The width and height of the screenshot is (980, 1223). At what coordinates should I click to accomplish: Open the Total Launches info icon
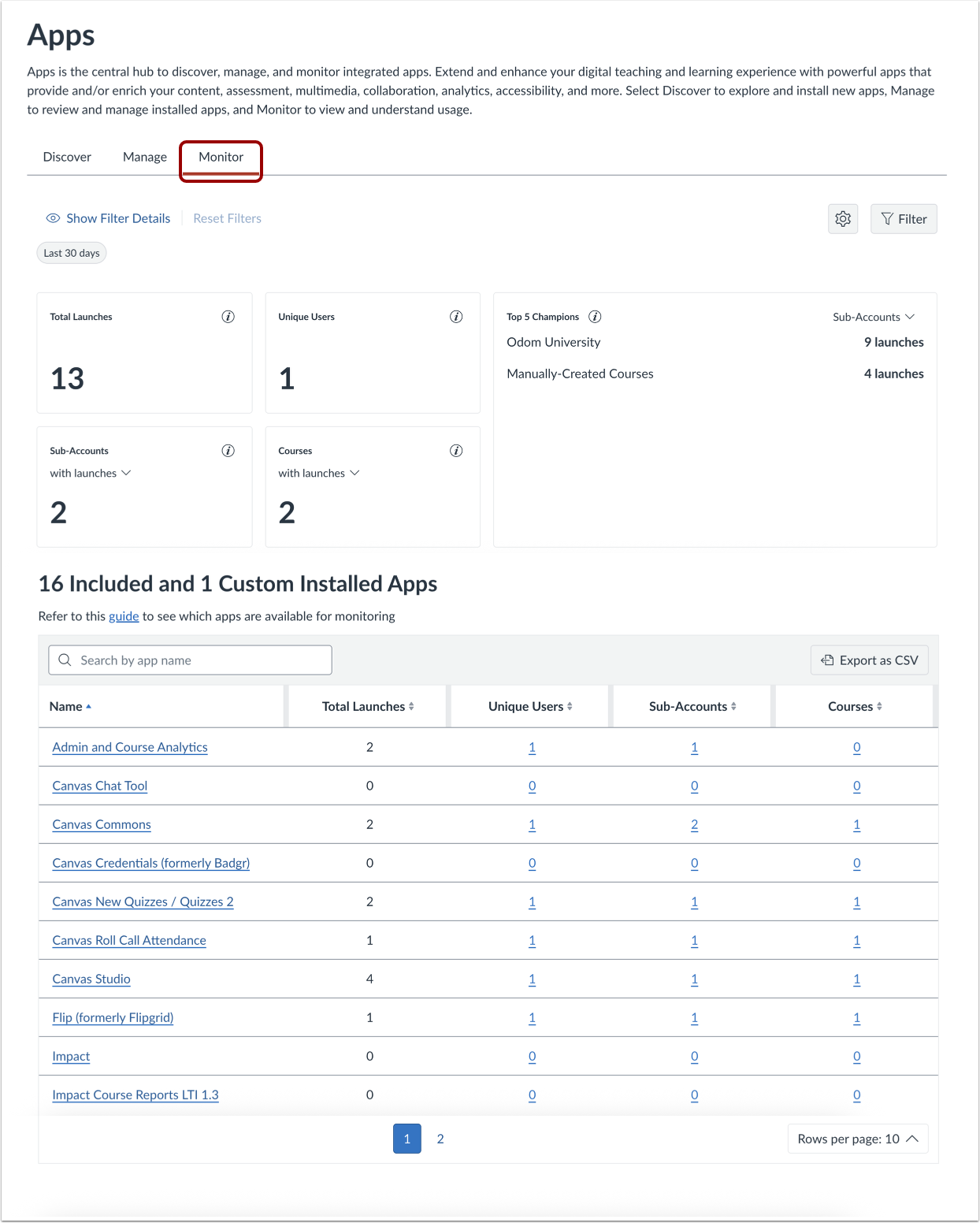tap(228, 317)
